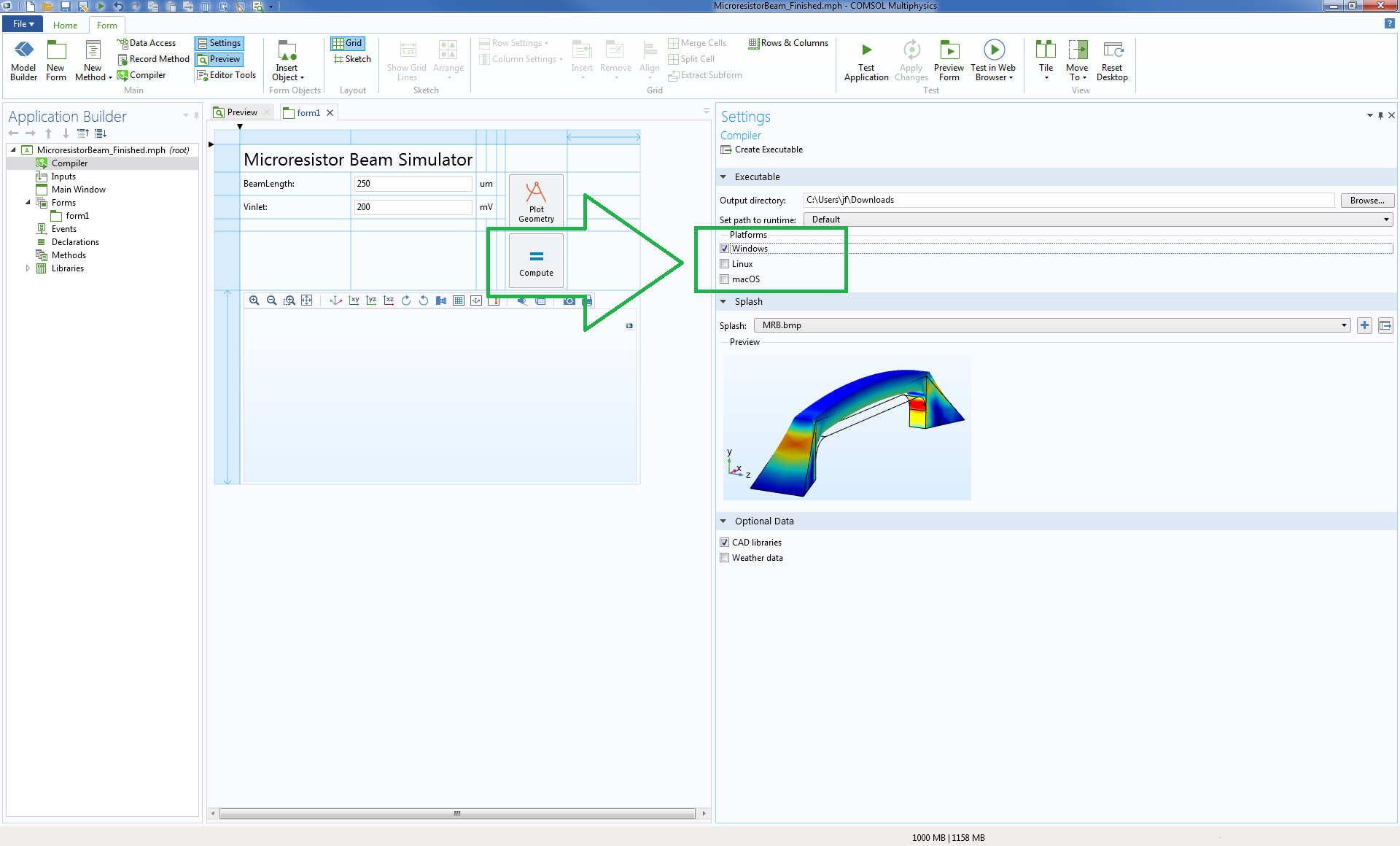1400x846 pixels.
Task: Add splash image with plus icon
Action: click(1364, 325)
